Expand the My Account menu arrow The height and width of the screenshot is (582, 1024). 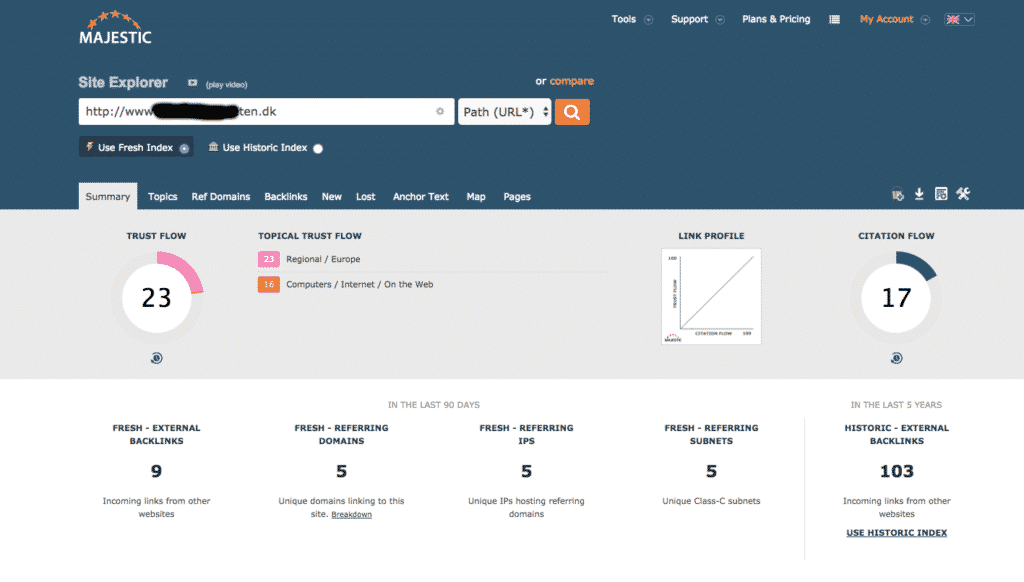[925, 20]
